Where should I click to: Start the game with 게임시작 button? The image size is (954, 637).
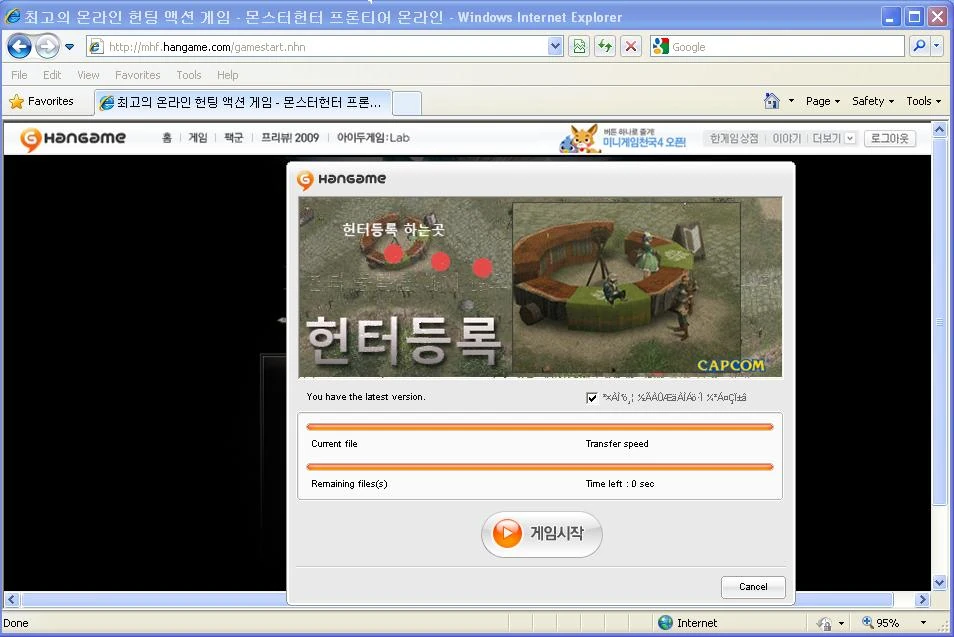541,534
